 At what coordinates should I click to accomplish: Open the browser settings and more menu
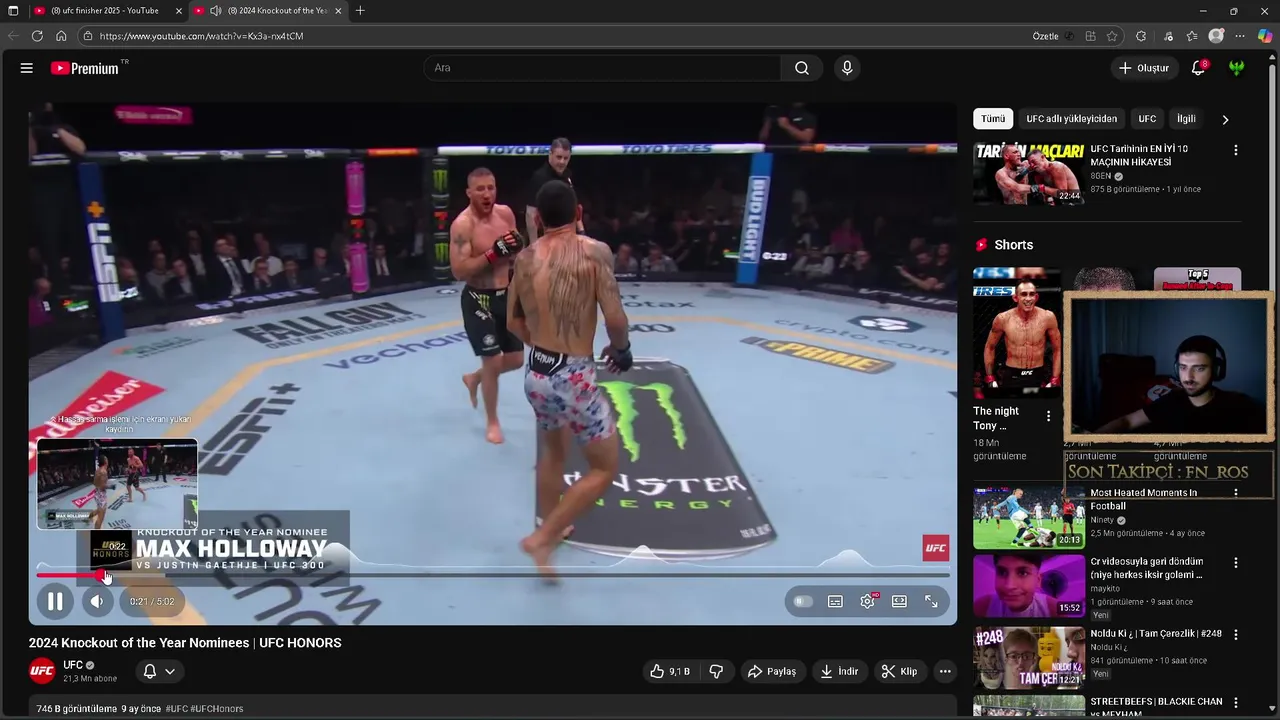click(1240, 36)
